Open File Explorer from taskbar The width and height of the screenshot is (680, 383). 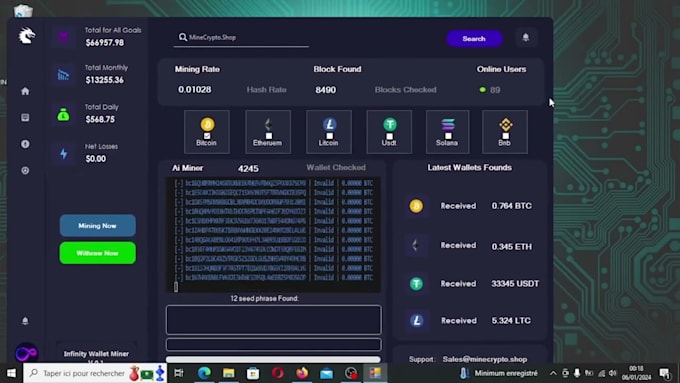click(x=229, y=373)
